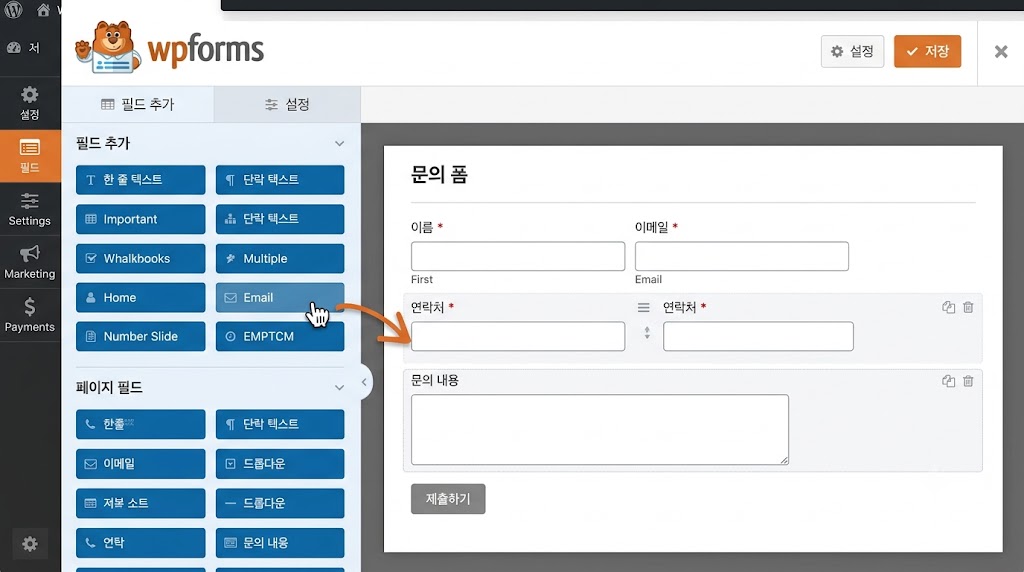1024x572 pixels.
Task: Collapse the 페이지 필드 section chevron
Action: point(339,387)
